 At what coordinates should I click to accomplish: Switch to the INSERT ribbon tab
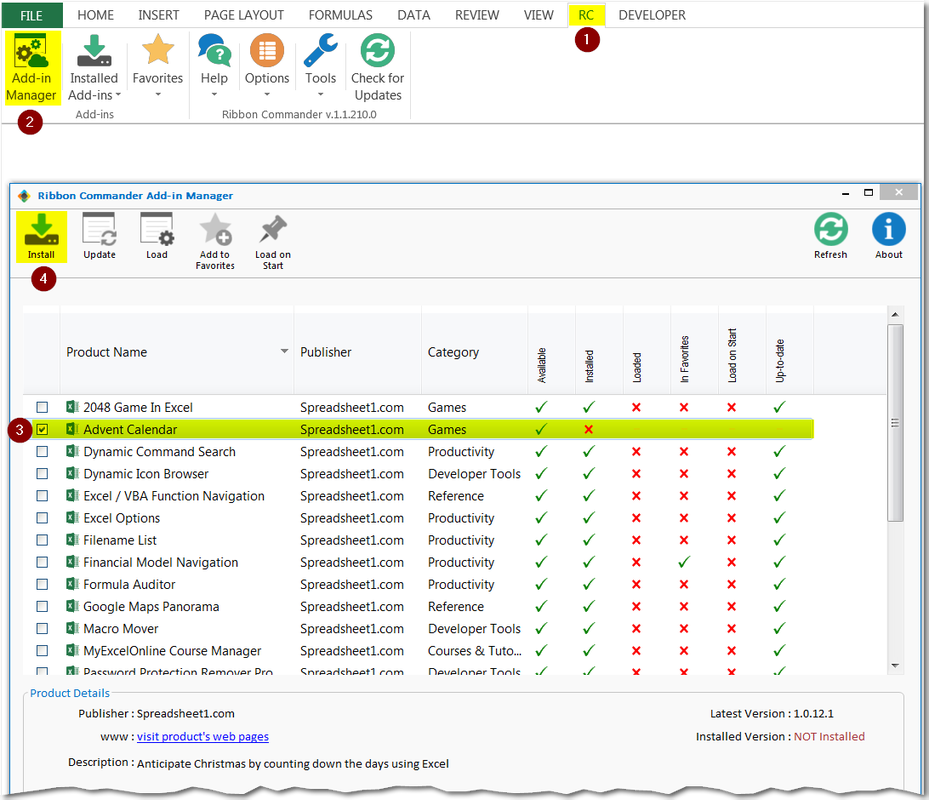click(x=159, y=15)
